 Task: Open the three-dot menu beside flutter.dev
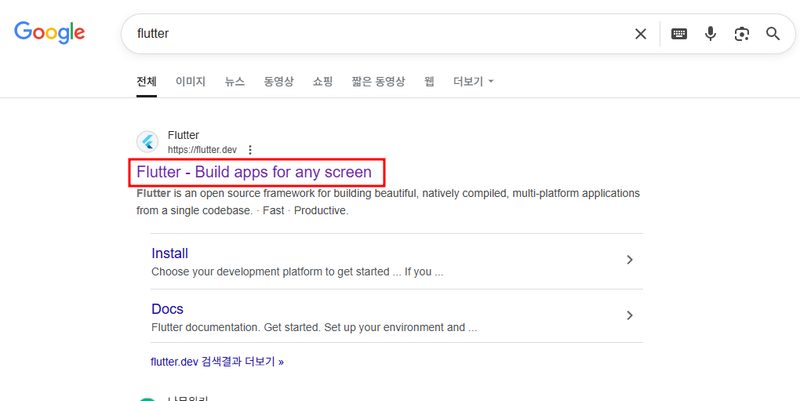[250, 150]
